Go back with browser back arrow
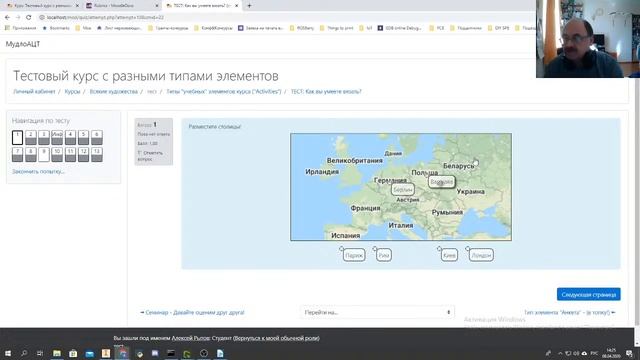Viewport: 640px width, 360px height. (x=7, y=17)
